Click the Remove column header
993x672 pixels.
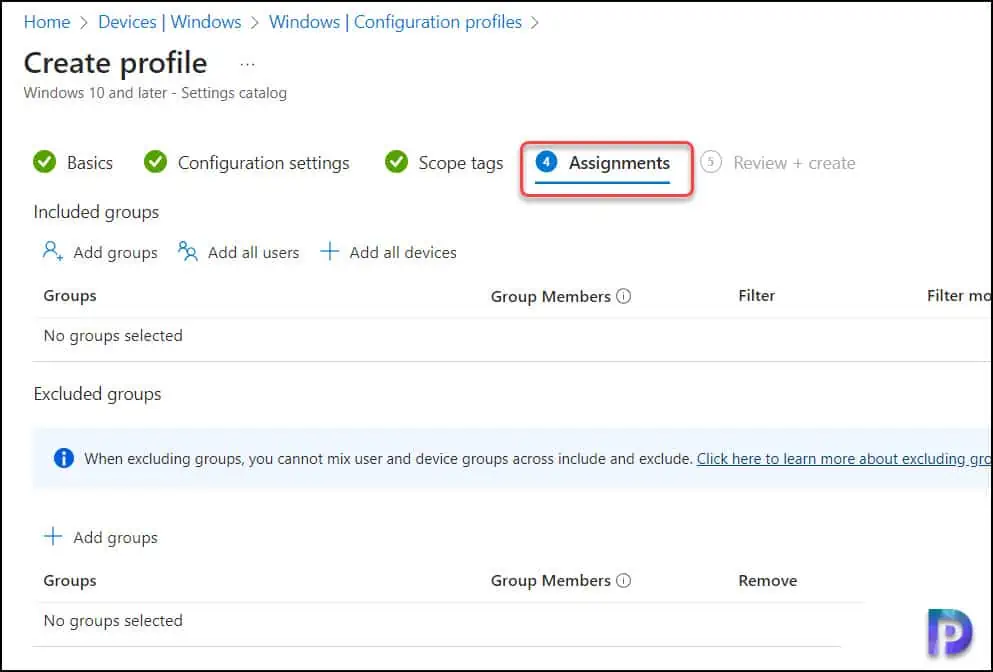(768, 580)
